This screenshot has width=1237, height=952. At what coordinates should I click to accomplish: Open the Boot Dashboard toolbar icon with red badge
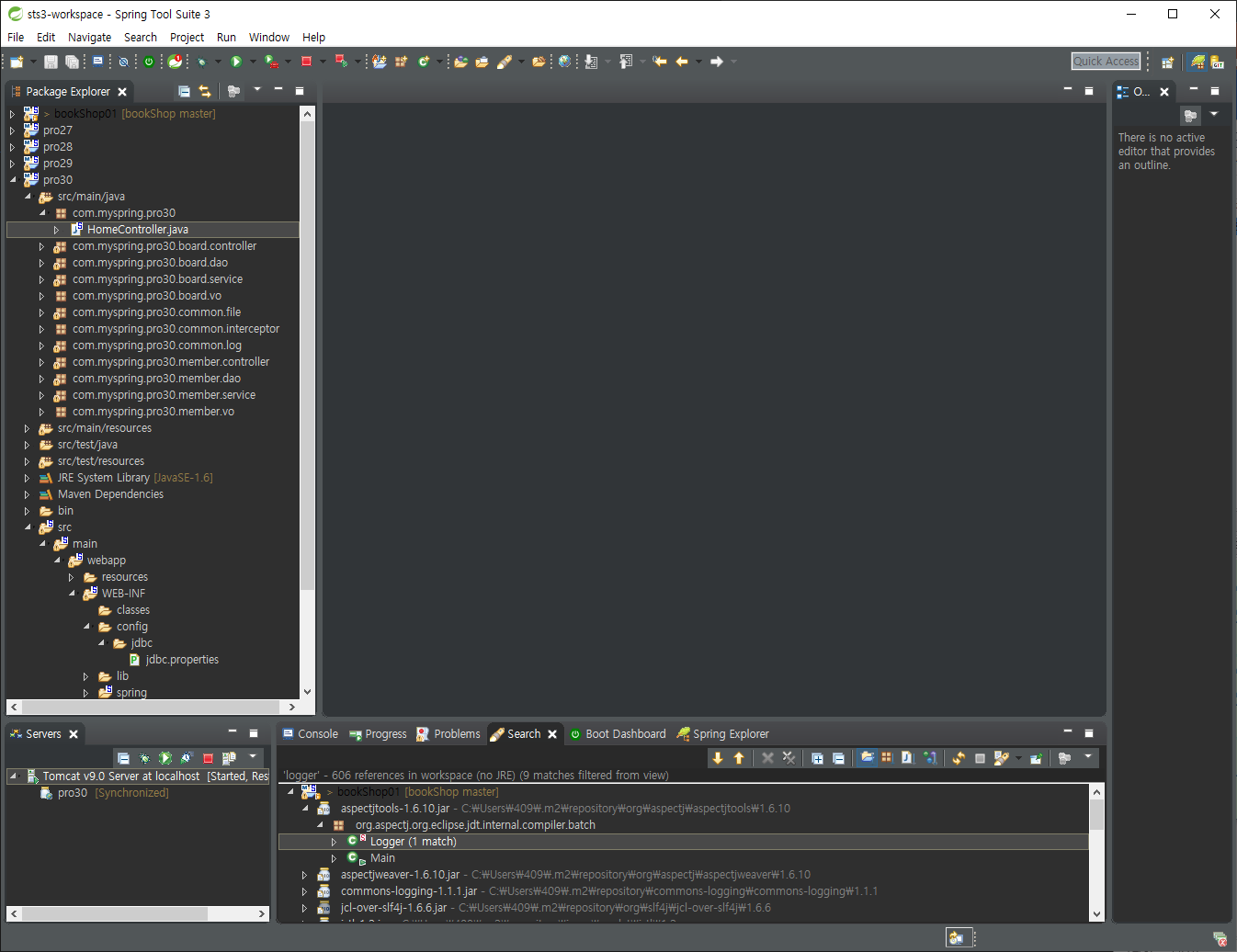[176, 62]
